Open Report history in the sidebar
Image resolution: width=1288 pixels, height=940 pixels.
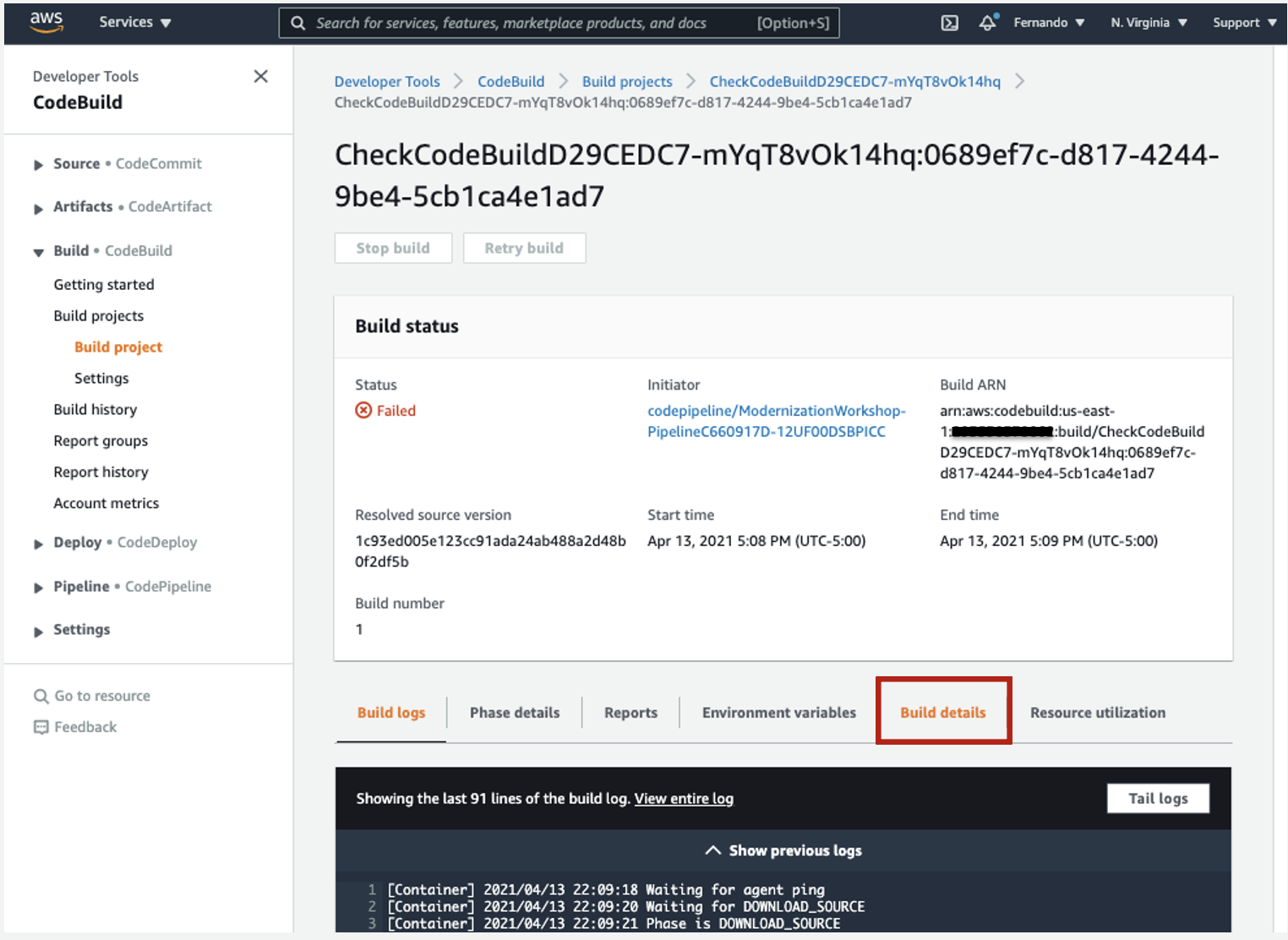pyautogui.click(x=101, y=473)
